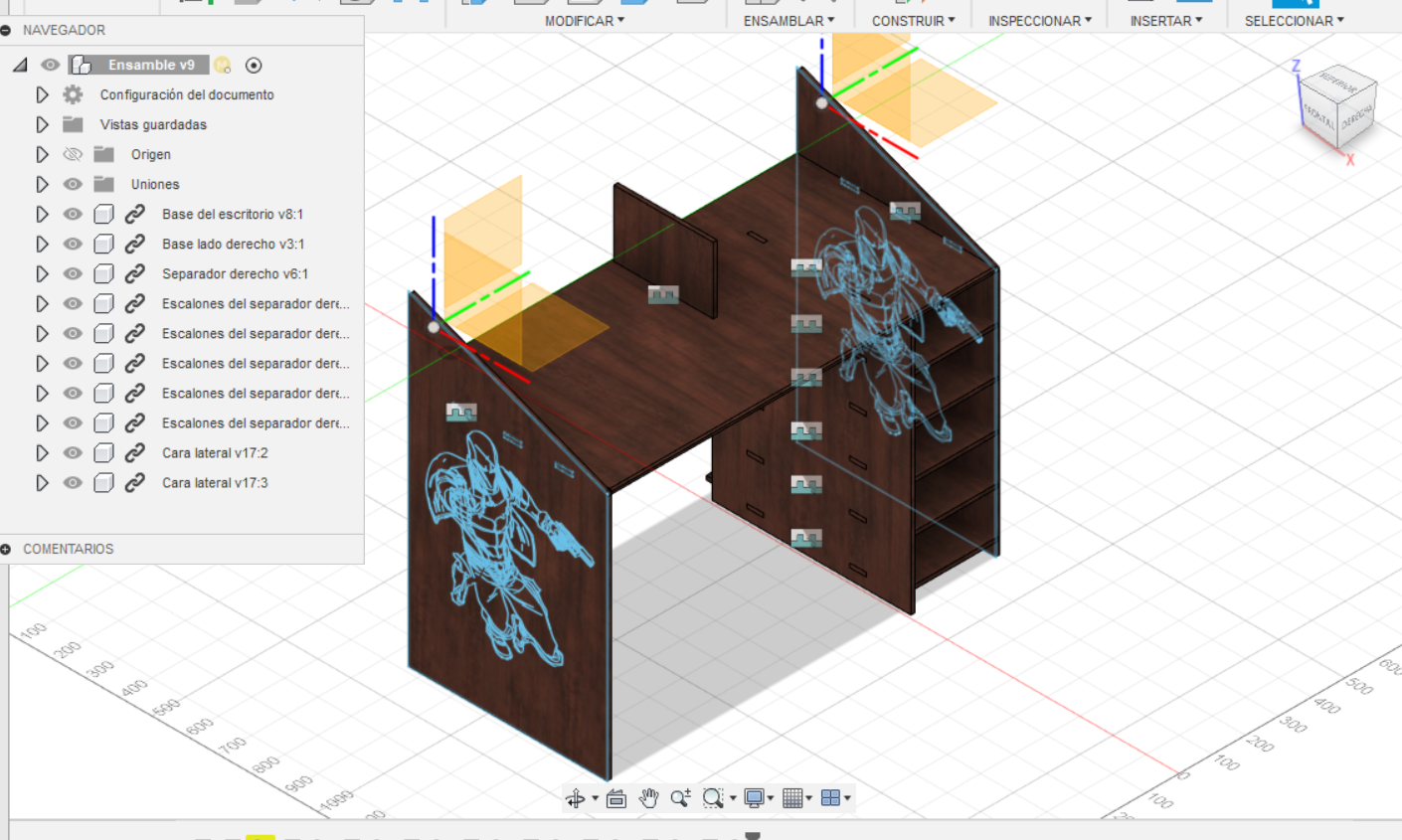Viewport: 1402px width, 840px height.
Task: Expand the Vistas guardadas folder
Action: point(42,124)
